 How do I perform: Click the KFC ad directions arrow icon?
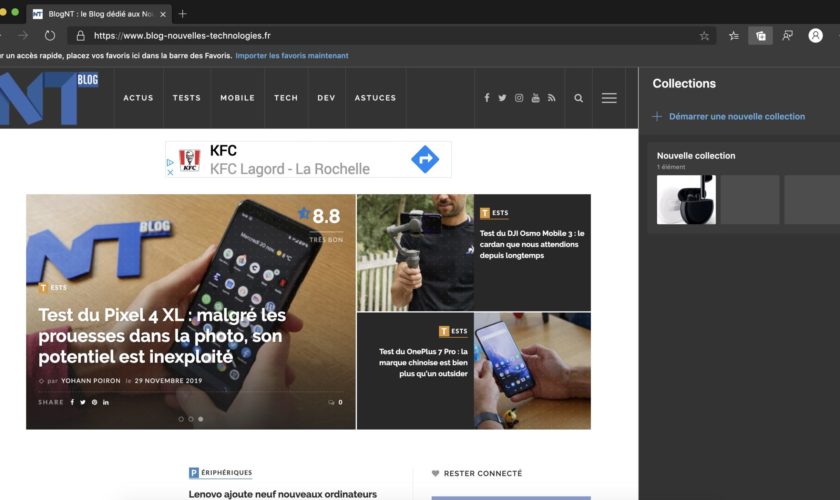tap(425, 159)
